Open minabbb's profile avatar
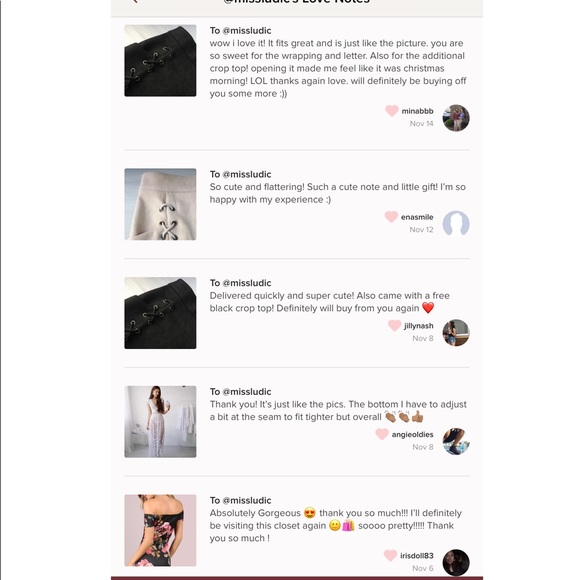The width and height of the screenshot is (580, 580). tap(456, 118)
